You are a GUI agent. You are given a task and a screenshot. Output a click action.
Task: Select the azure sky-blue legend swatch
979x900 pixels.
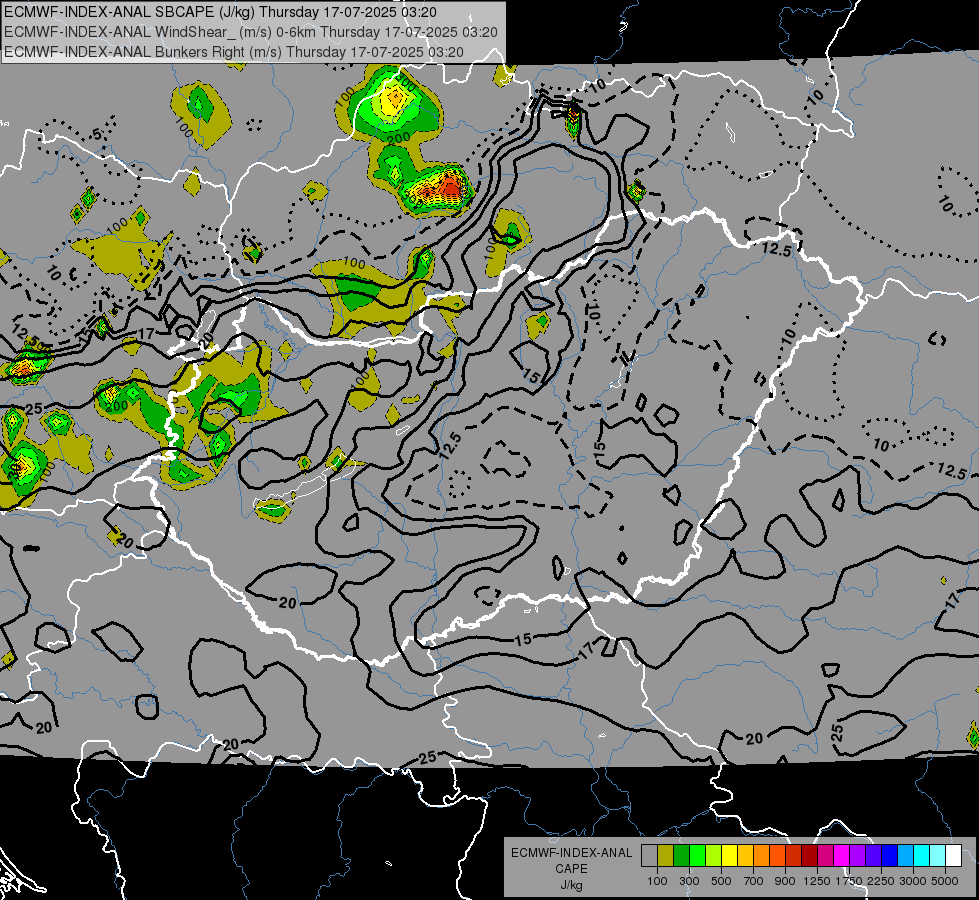tap(905, 856)
